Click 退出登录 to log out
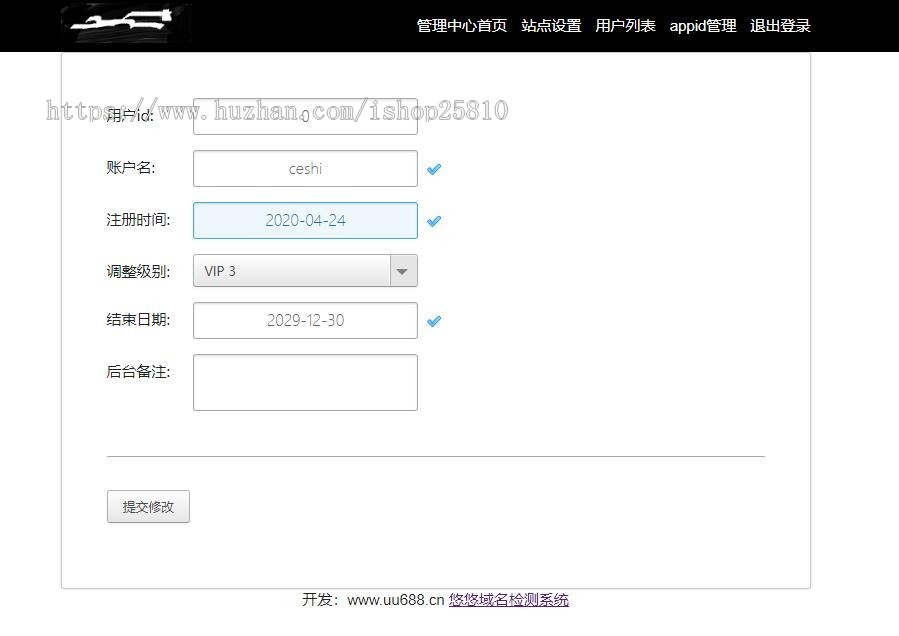Viewport: 899px width, 636px height. point(780,26)
